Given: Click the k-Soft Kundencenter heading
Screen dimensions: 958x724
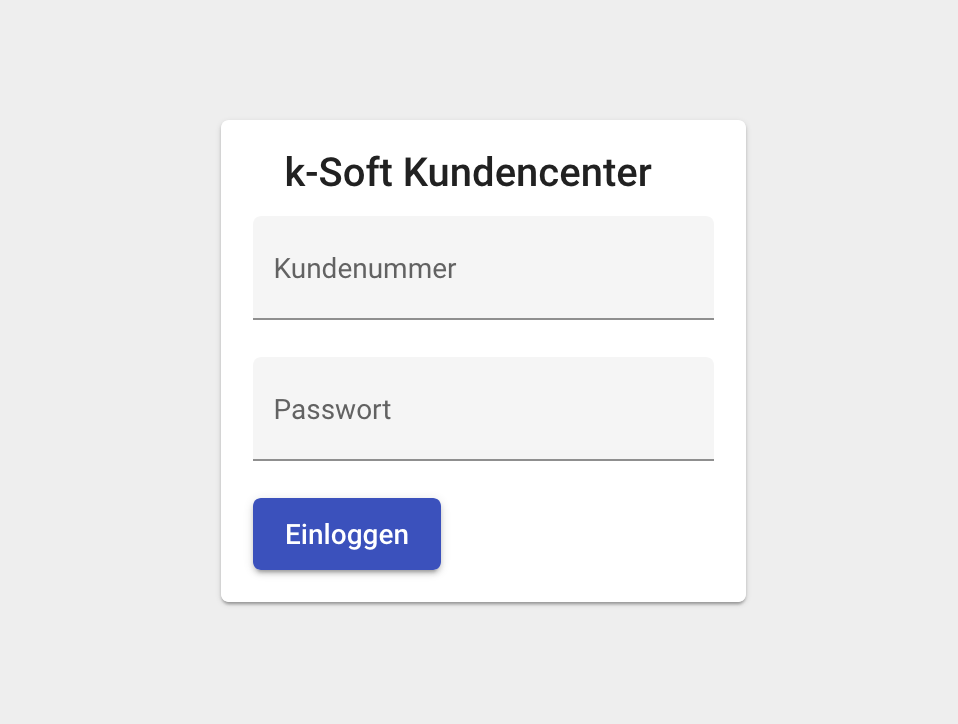Looking at the screenshot, I should coord(468,173).
